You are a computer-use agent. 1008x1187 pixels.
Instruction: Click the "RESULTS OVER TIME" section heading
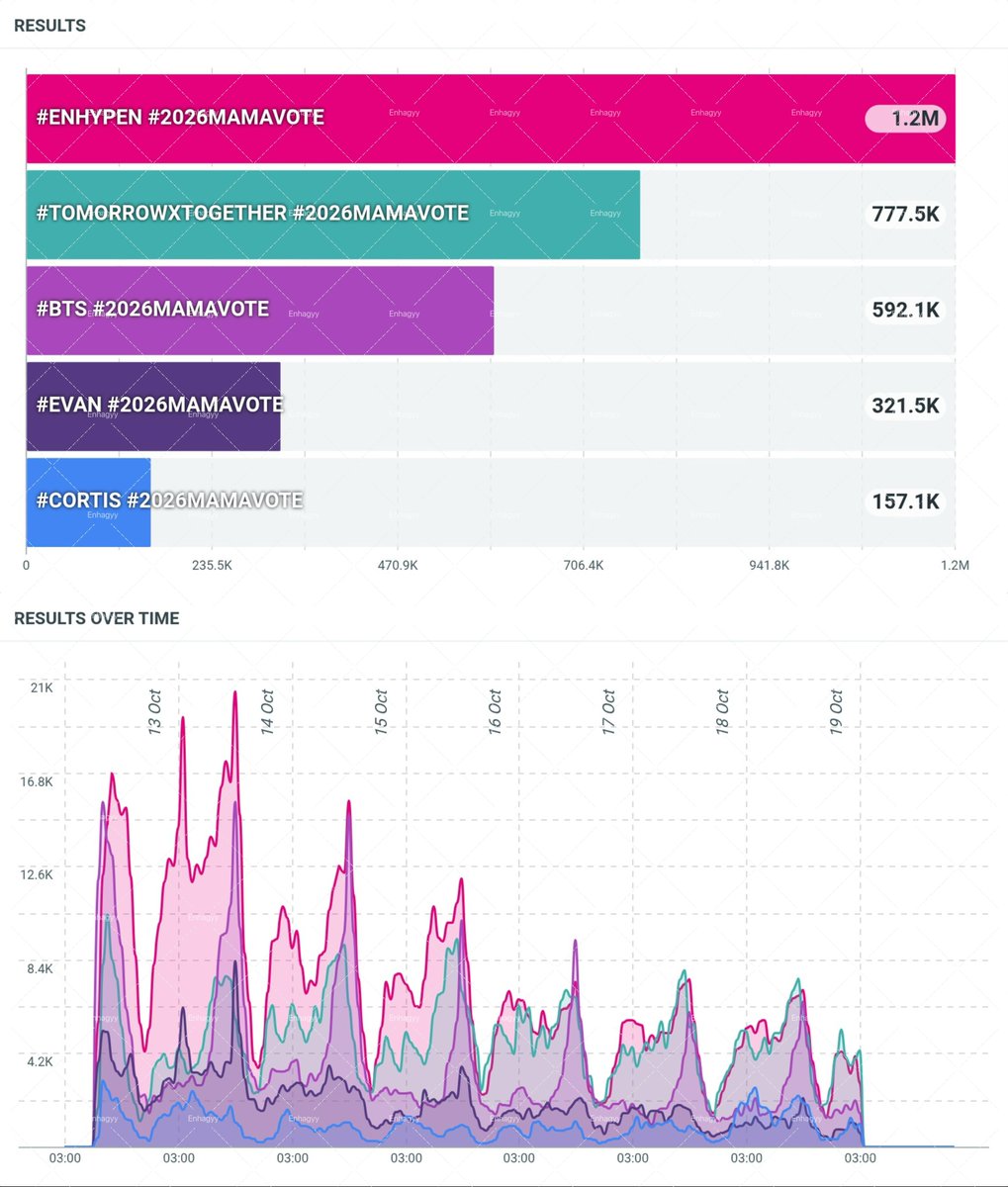[x=97, y=618]
